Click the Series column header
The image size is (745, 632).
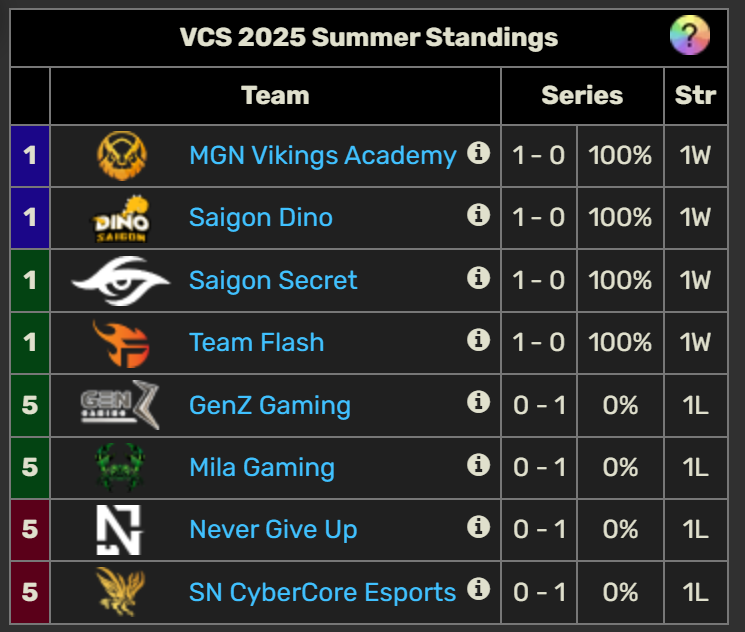582,96
